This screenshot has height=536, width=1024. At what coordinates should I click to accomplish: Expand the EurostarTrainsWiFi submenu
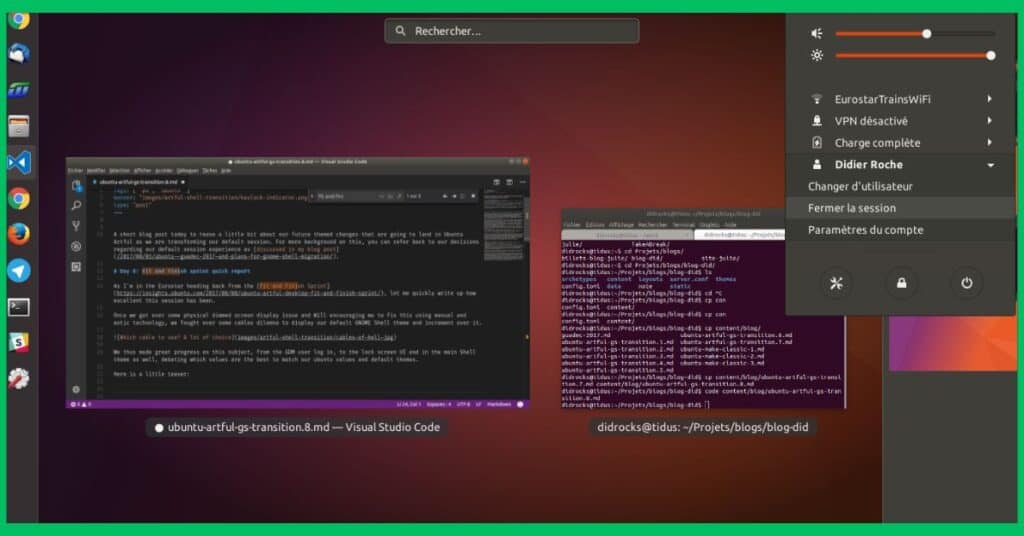pyautogui.click(x=901, y=99)
